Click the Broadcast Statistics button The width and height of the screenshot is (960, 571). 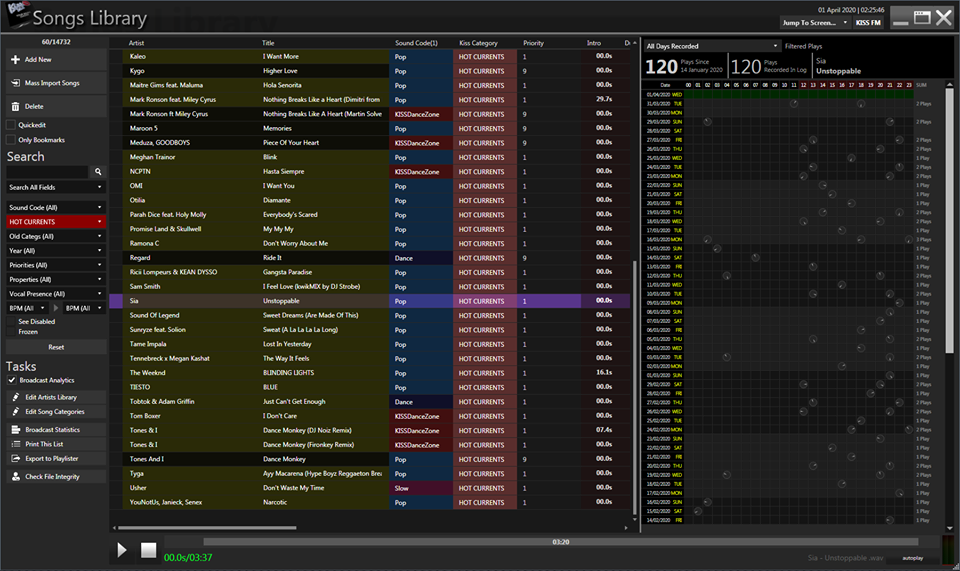pos(56,430)
